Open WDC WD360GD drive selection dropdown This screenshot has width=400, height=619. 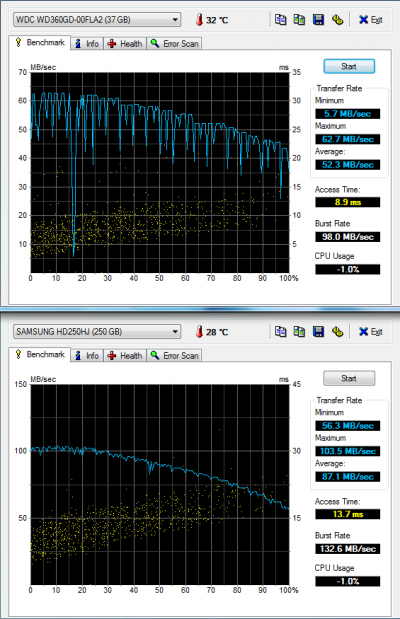click(x=97, y=20)
